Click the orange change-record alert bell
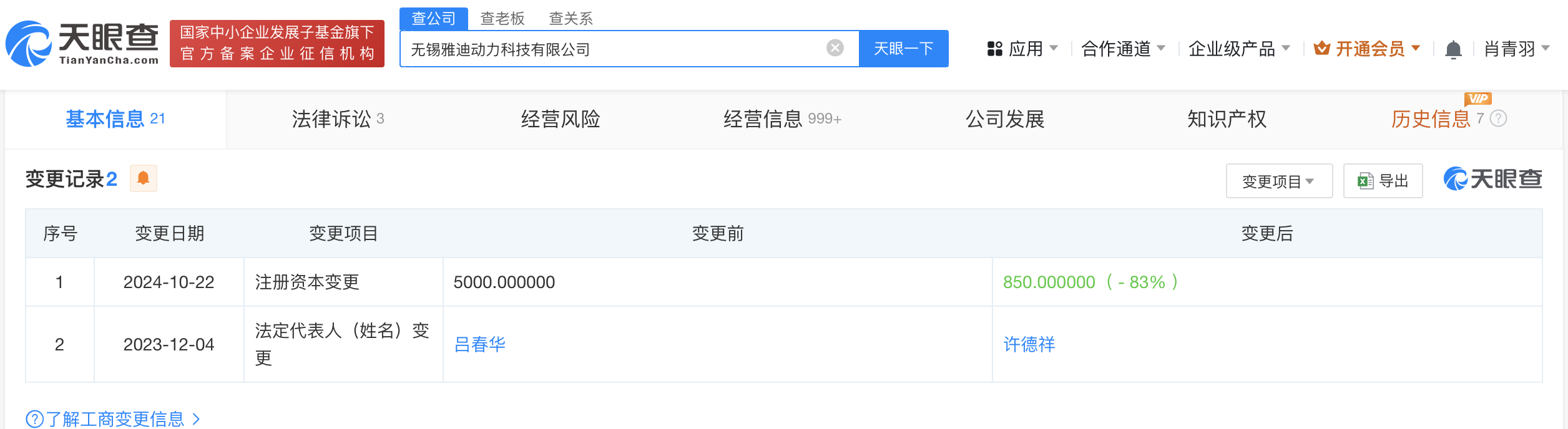The height and width of the screenshot is (429, 1568). 143,179
